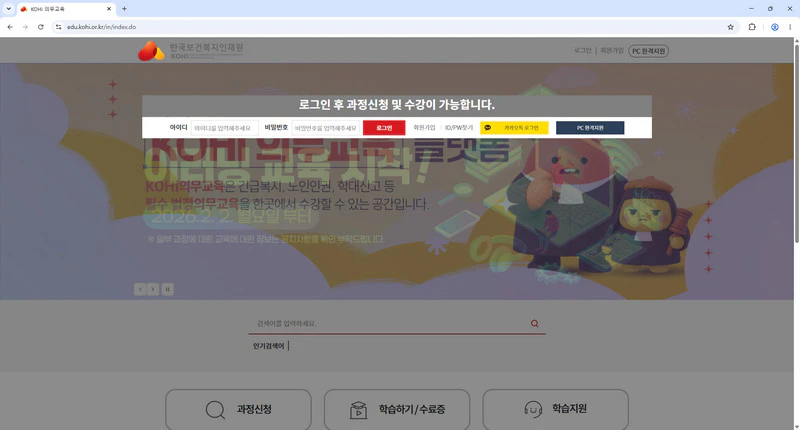Viewport: 800px width, 430px height.
Task: Select the KOHI 의무교육 browser tab
Action: pyautogui.click(x=65, y=9)
